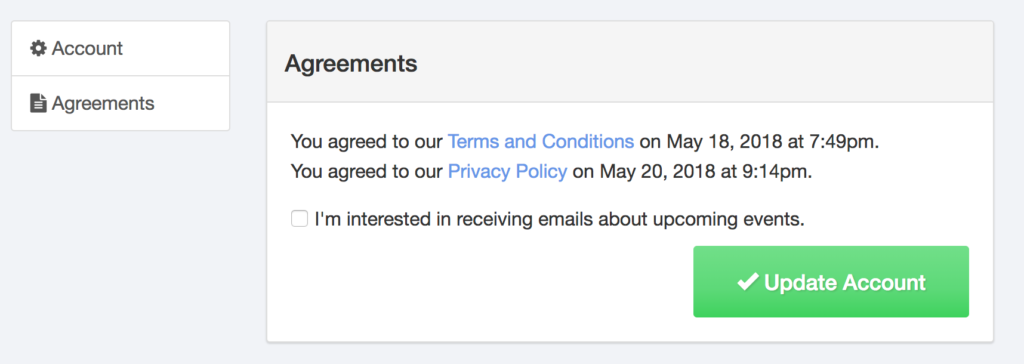Save changes with Update Account
The image size is (1024, 364).
831,282
